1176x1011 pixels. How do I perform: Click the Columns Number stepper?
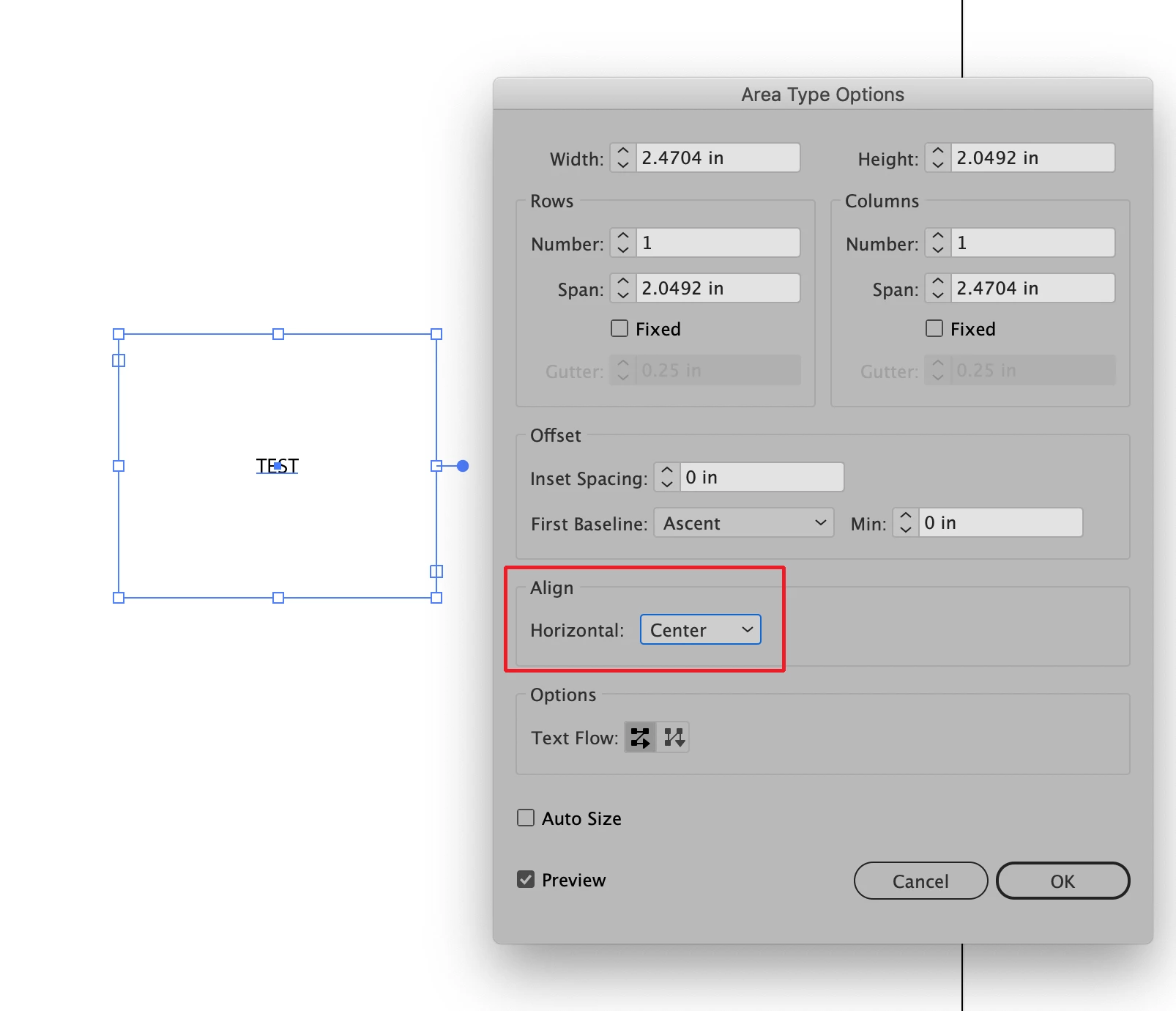938,242
